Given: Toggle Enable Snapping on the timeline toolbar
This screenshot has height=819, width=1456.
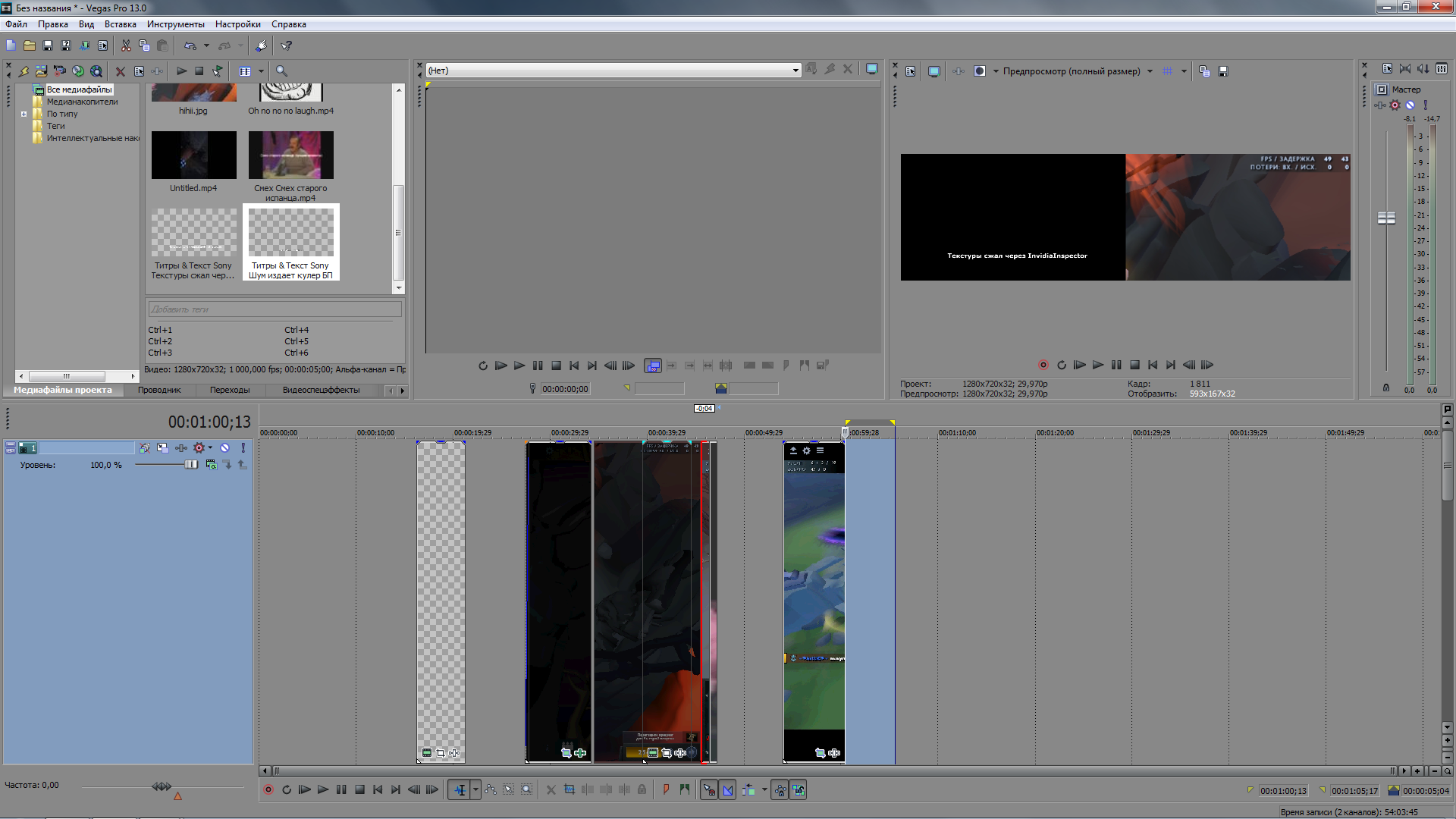Looking at the screenshot, I should (x=708, y=790).
